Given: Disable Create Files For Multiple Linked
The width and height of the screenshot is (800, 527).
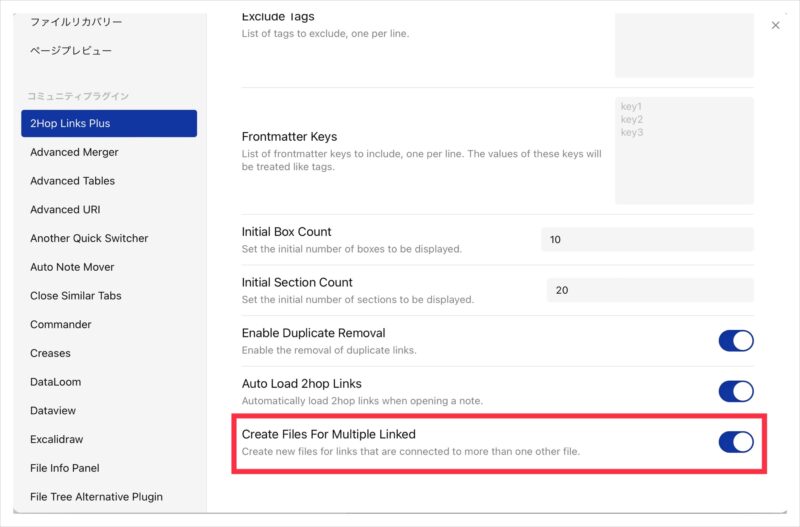Looking at the screenshot, I should pyautogui.click(x=735, y=442).
